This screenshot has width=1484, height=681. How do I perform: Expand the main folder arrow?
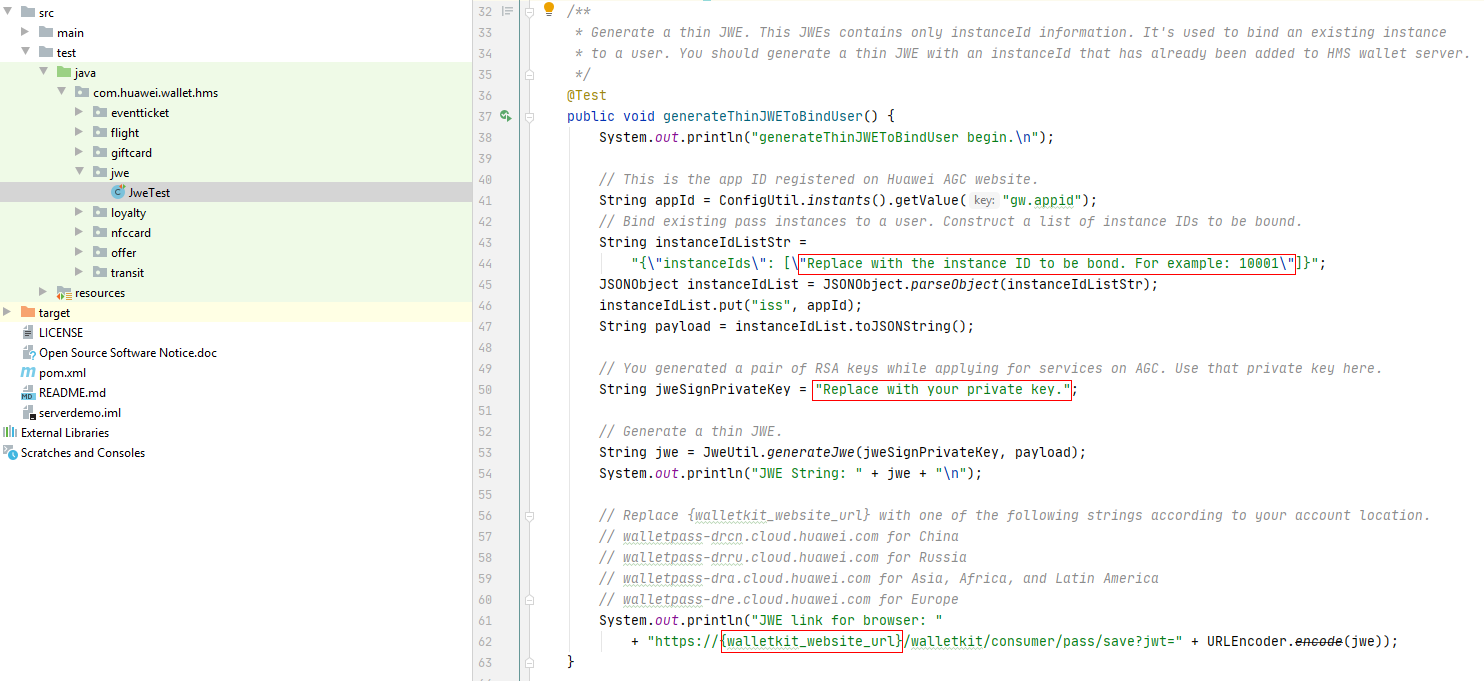pos(26,33)
